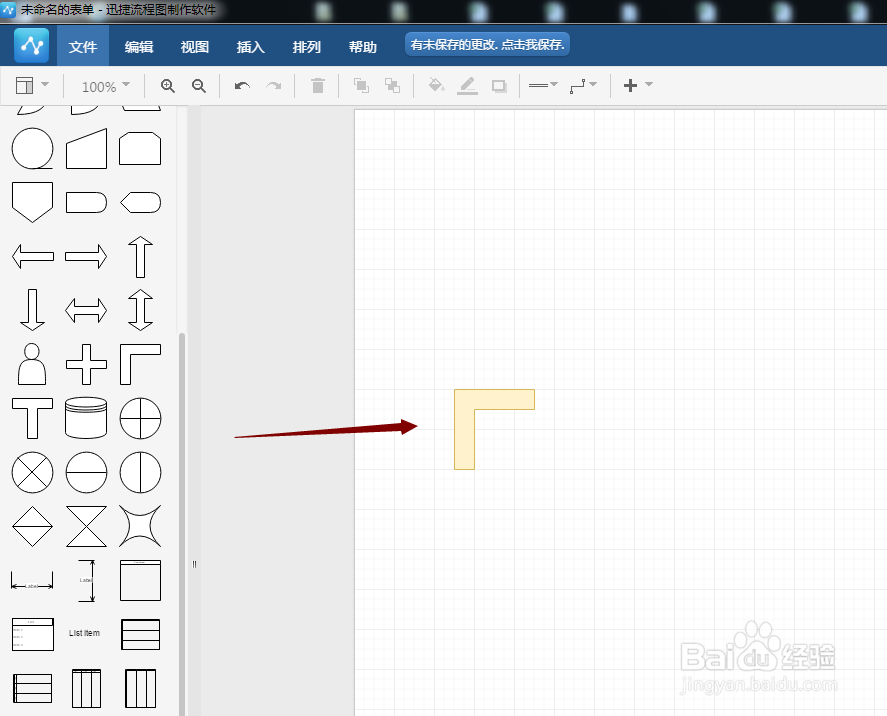The image size is (887, 716).
Task: Select the delay rounded-right shape
Action: click(87, 202)
